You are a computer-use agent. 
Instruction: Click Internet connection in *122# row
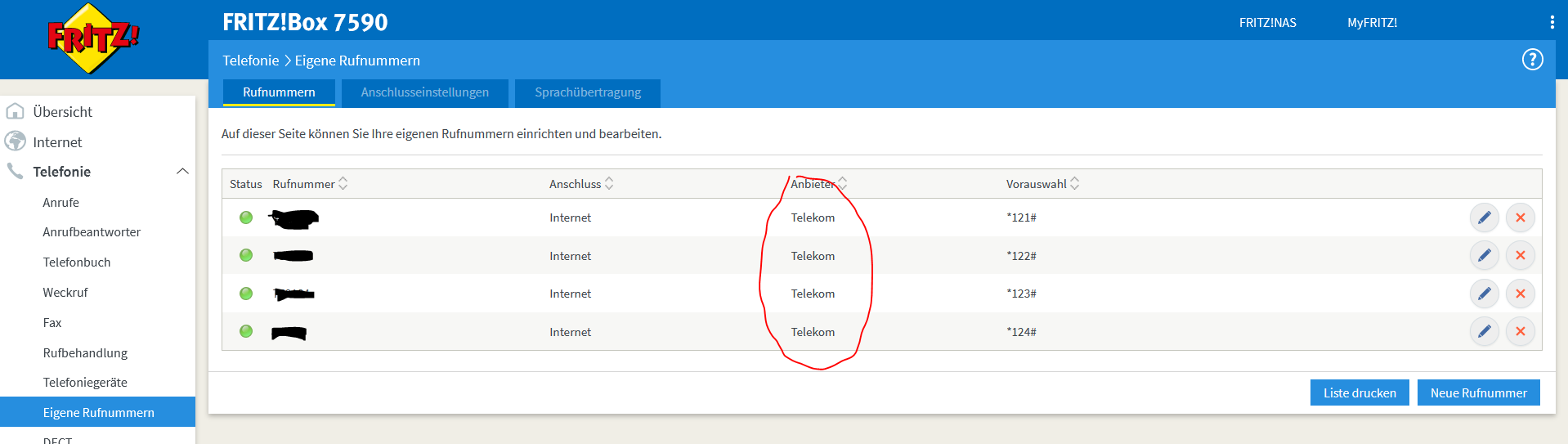point(570,256)
